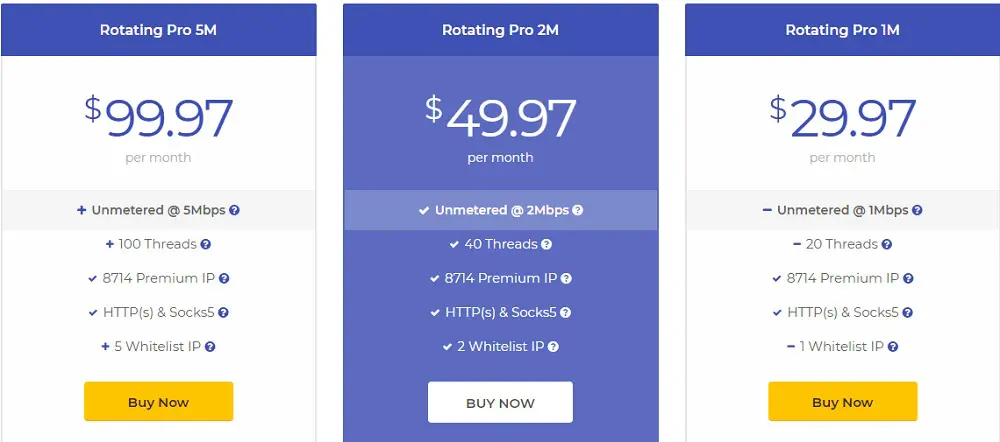This screenshot has height=442, width=1000.
Task: Select the Rotating Pro 1M header
Action: (x=842, y=30)
